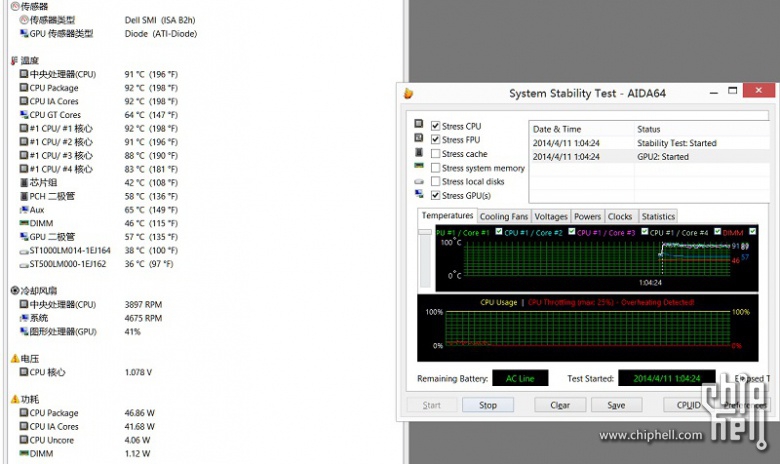Click the Clear button
Image resolution: width=780 pixels, height=464 pixels.
tap(560, 405)
